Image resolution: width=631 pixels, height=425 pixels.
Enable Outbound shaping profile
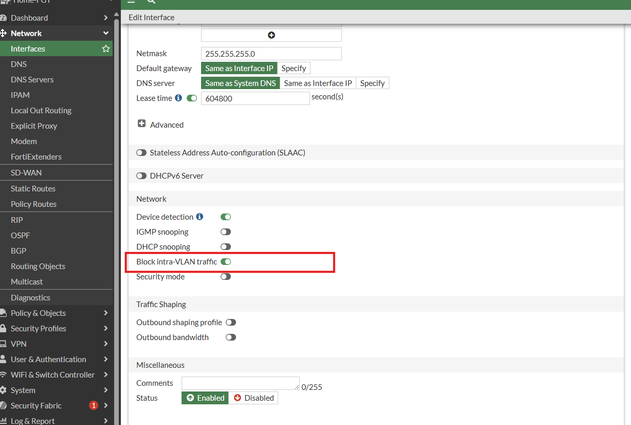click(231, 322)
